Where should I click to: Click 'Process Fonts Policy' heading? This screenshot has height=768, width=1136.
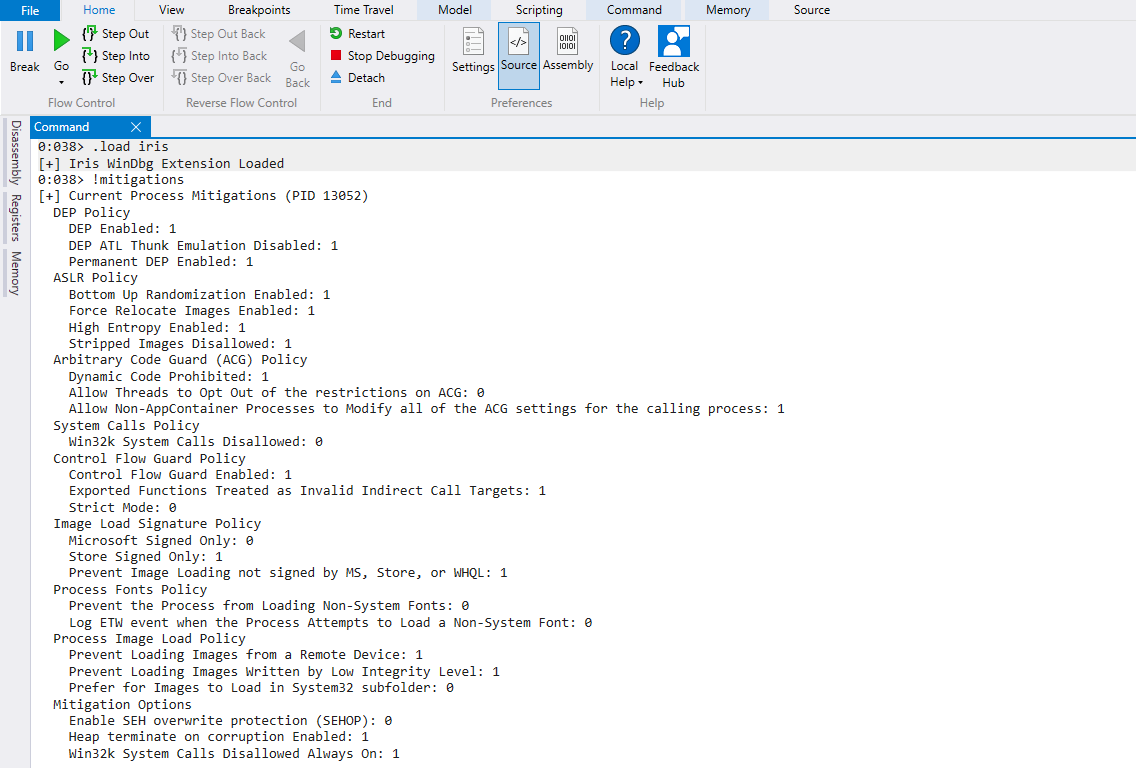coord(130,590)
